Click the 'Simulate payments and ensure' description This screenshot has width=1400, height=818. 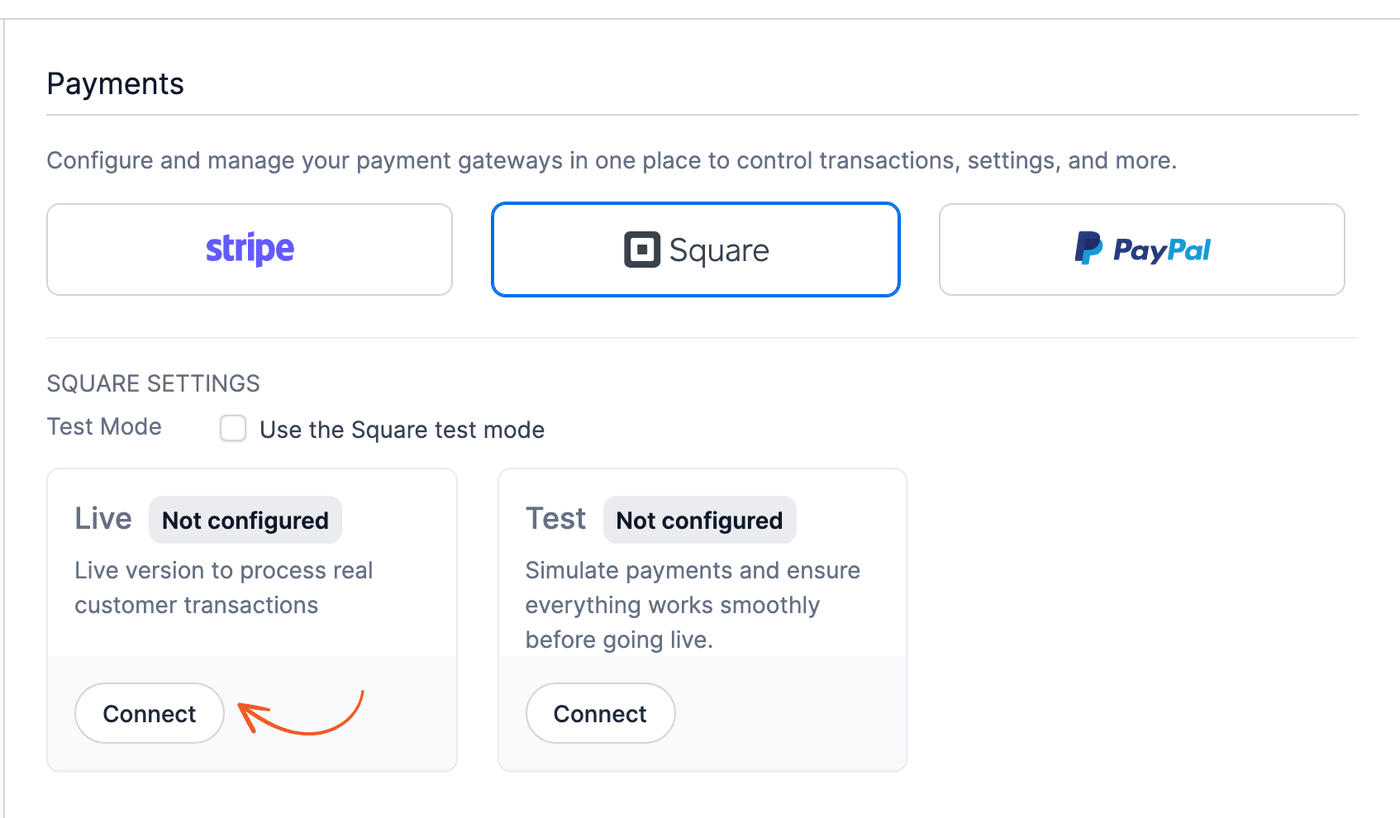click(x=693, y=605)
